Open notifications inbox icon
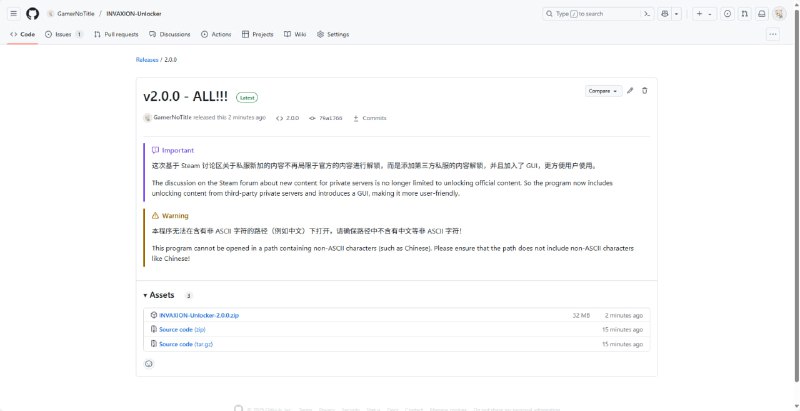The height and width of the screenshot is (411, 800). pos(762,14)
